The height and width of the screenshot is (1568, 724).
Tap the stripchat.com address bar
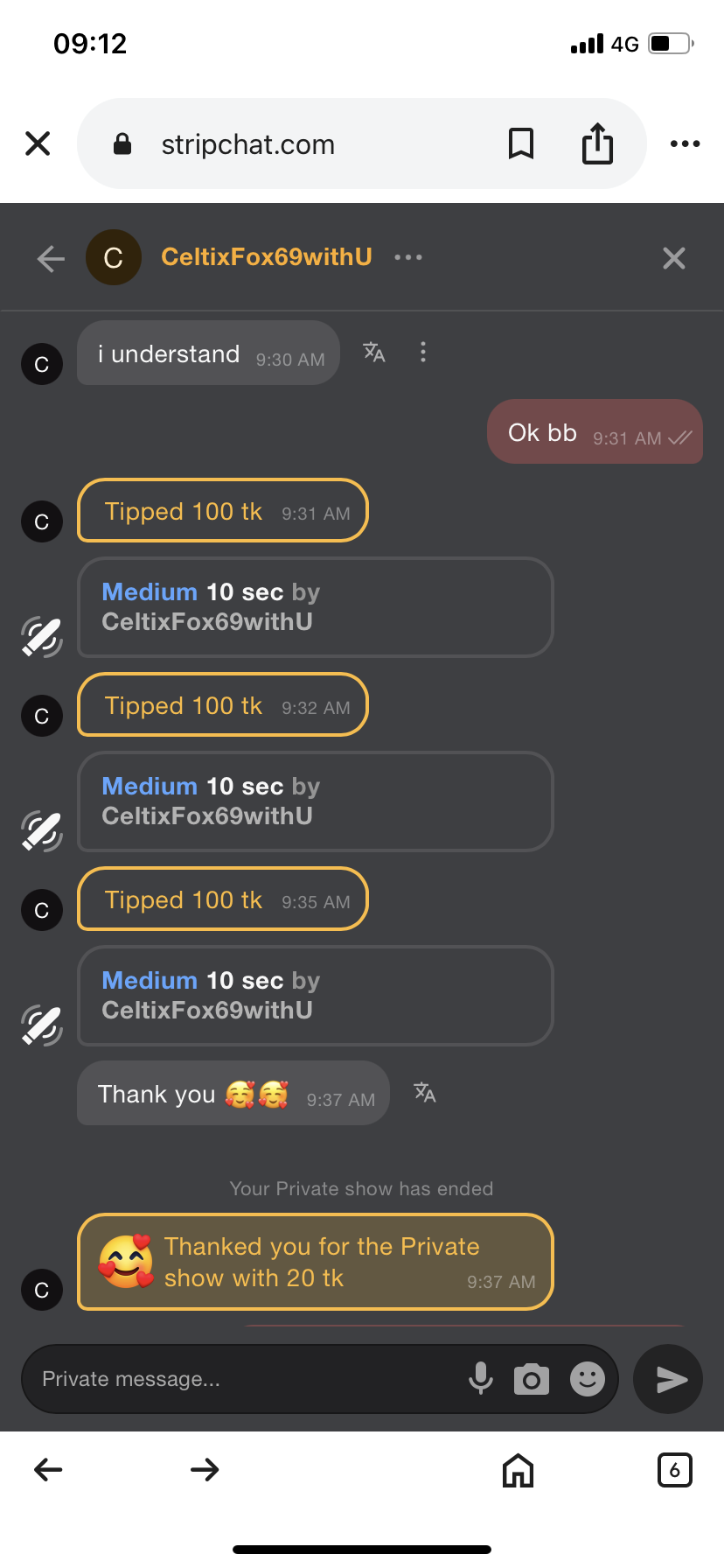[x=297, y=143]
